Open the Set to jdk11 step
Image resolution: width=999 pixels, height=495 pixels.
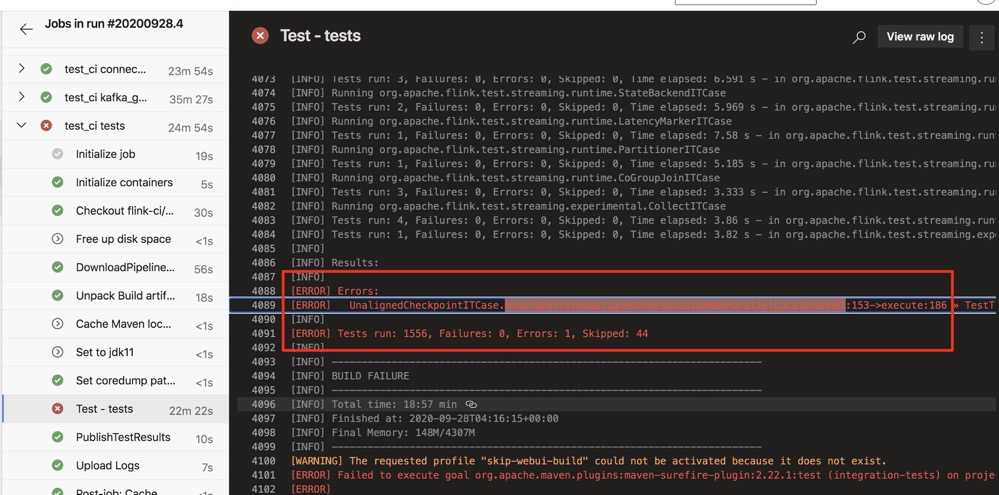coord(115,353)
